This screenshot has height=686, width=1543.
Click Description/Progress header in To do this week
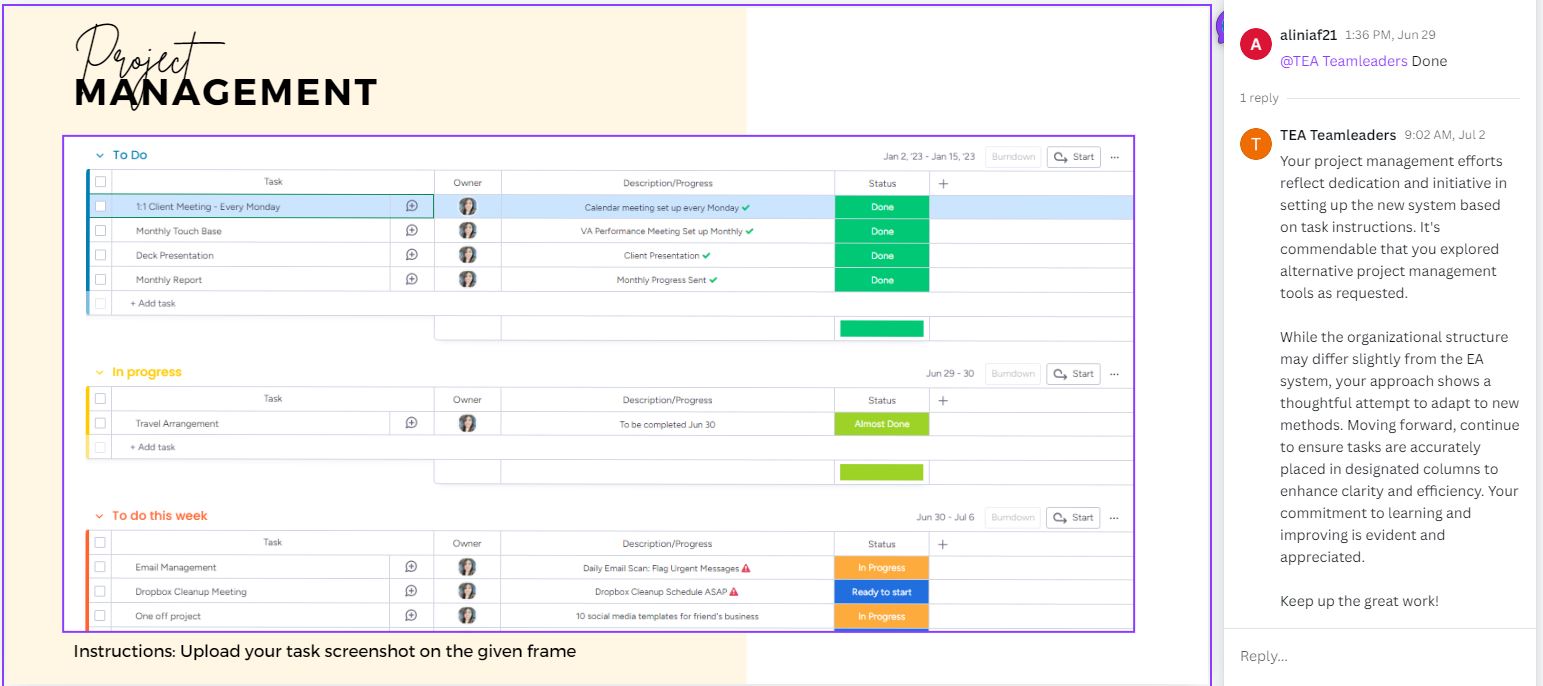point(667,544)
